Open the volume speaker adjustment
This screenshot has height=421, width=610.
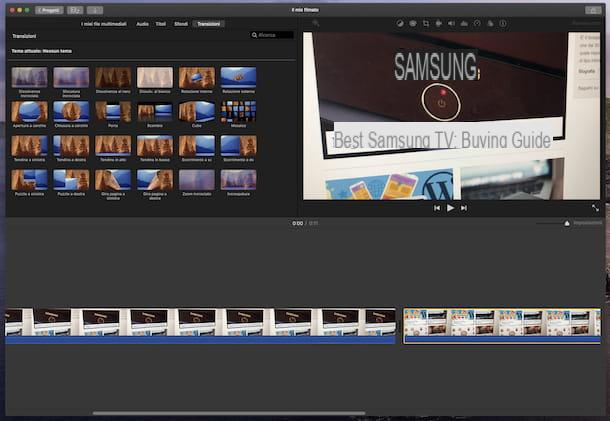(451, 24)
